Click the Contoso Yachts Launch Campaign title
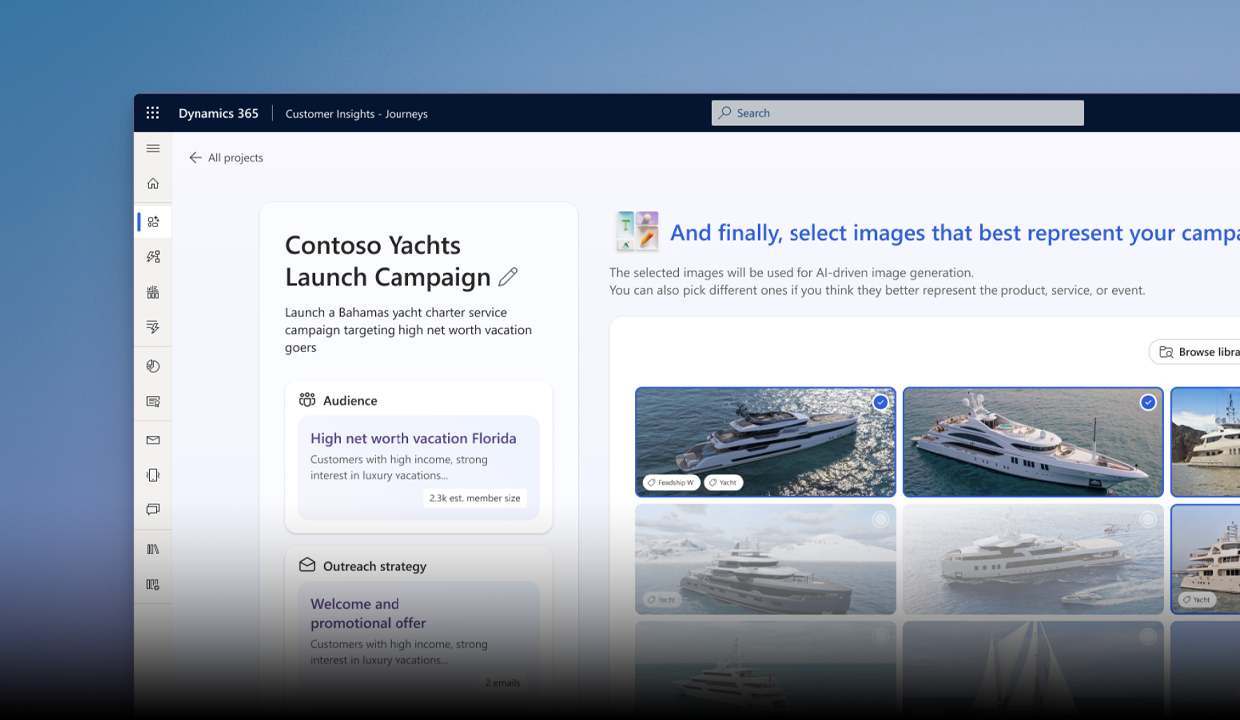Viewport: 1240px width, 720px height. (x=388, y=261)
